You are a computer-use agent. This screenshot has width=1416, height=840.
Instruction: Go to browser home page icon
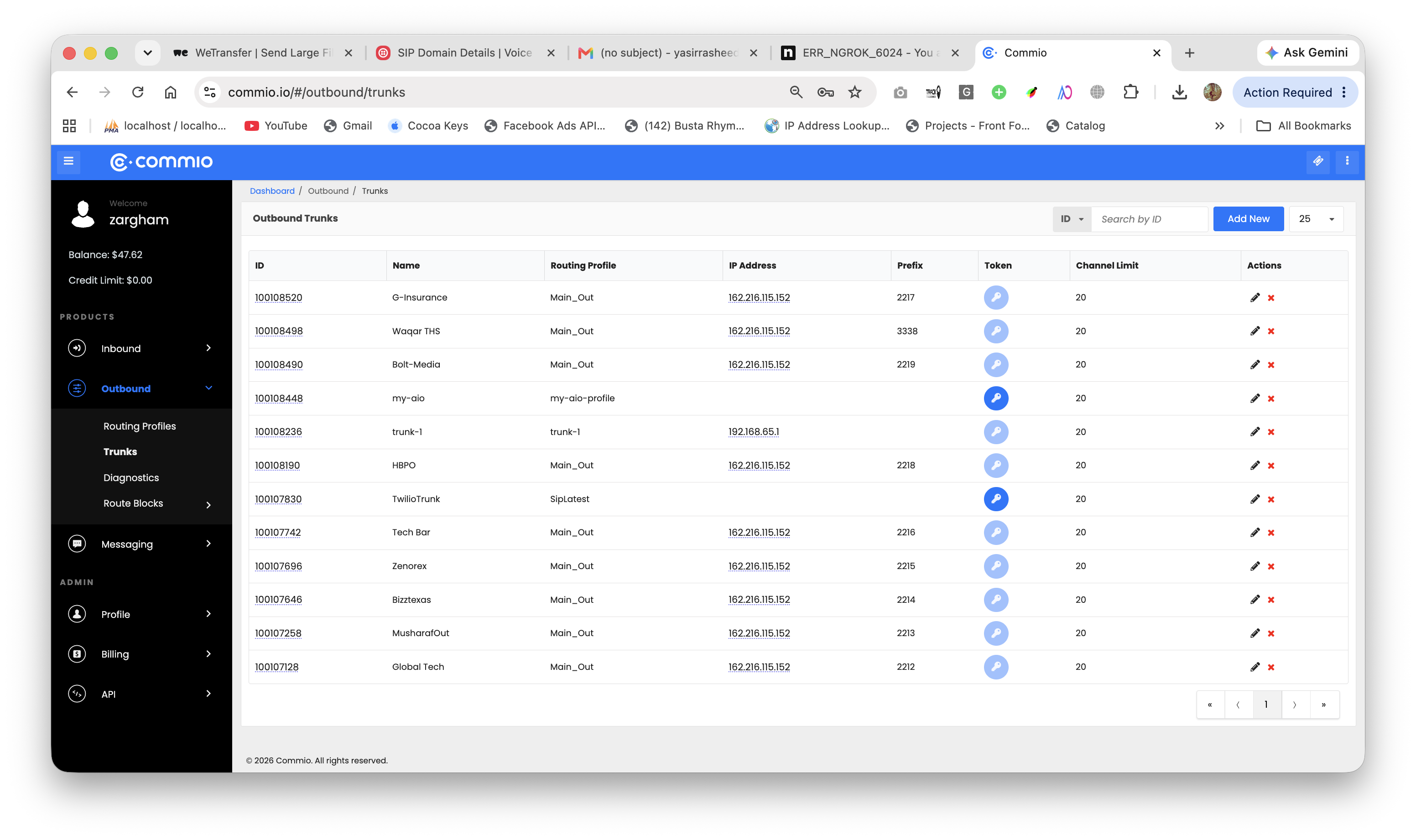click(x=171, y=92)
